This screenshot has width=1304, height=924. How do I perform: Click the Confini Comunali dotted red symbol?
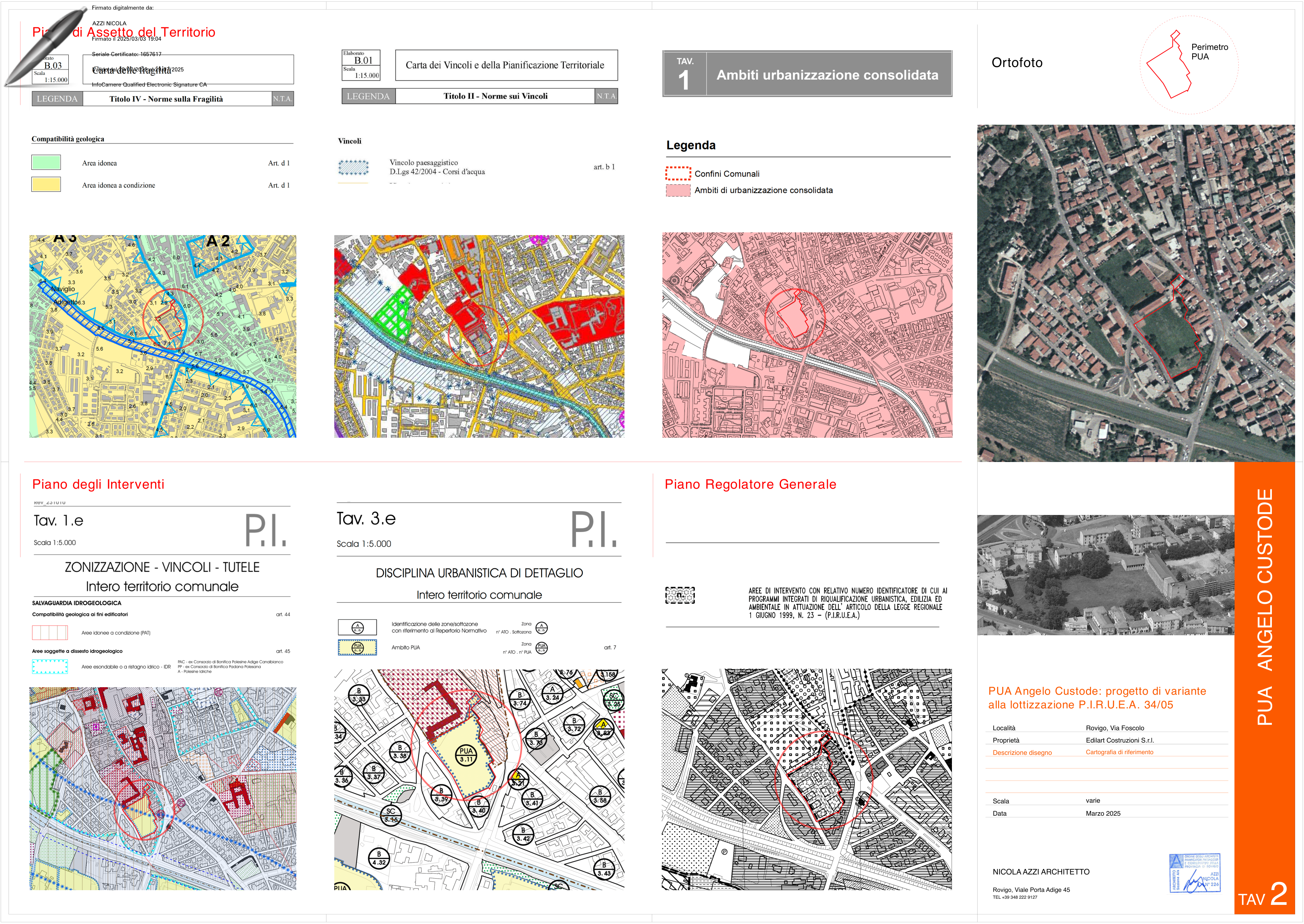coord(678,173)
